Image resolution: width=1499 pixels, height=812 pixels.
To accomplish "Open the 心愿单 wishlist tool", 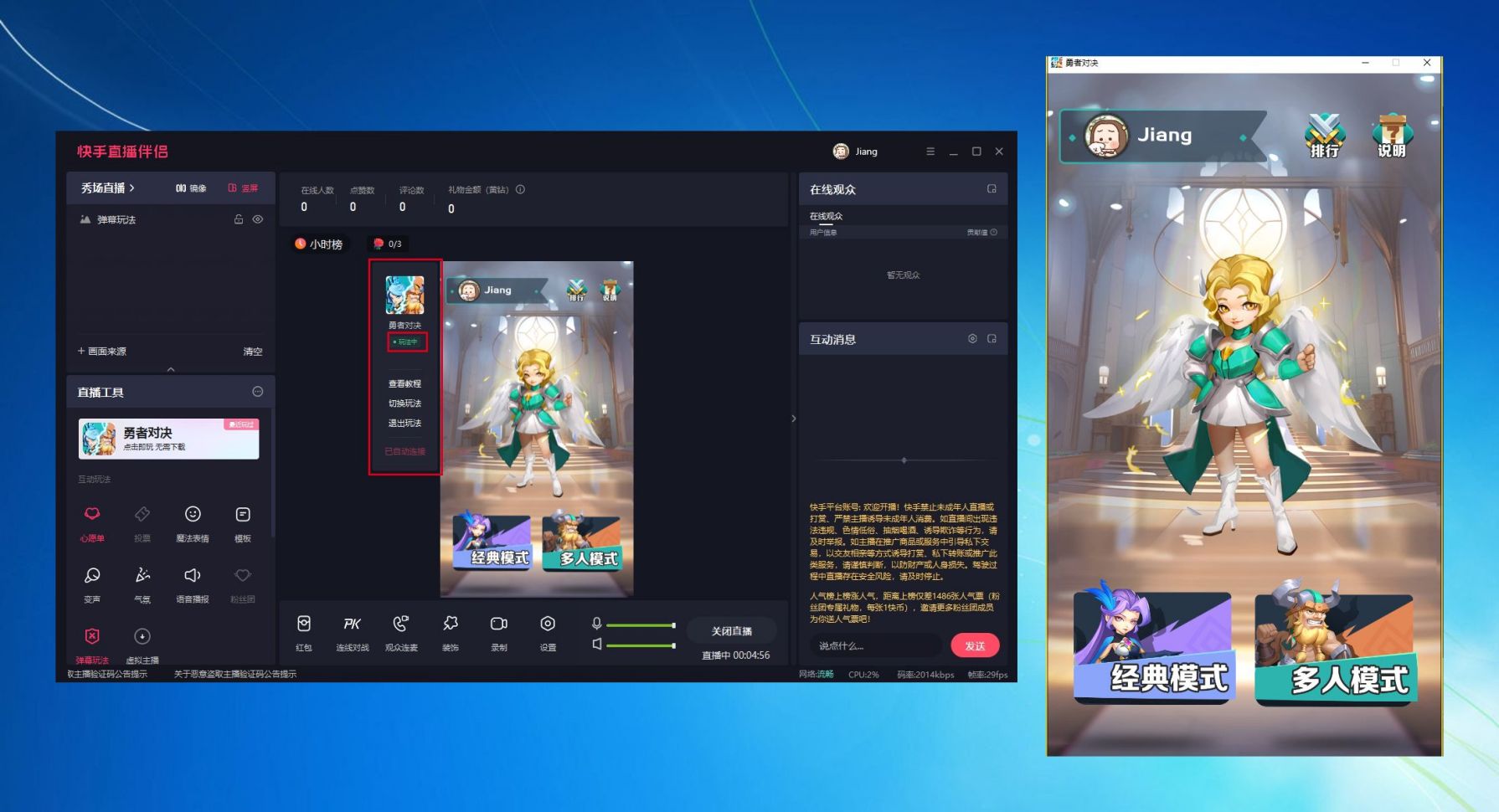I will pos(92,523).
